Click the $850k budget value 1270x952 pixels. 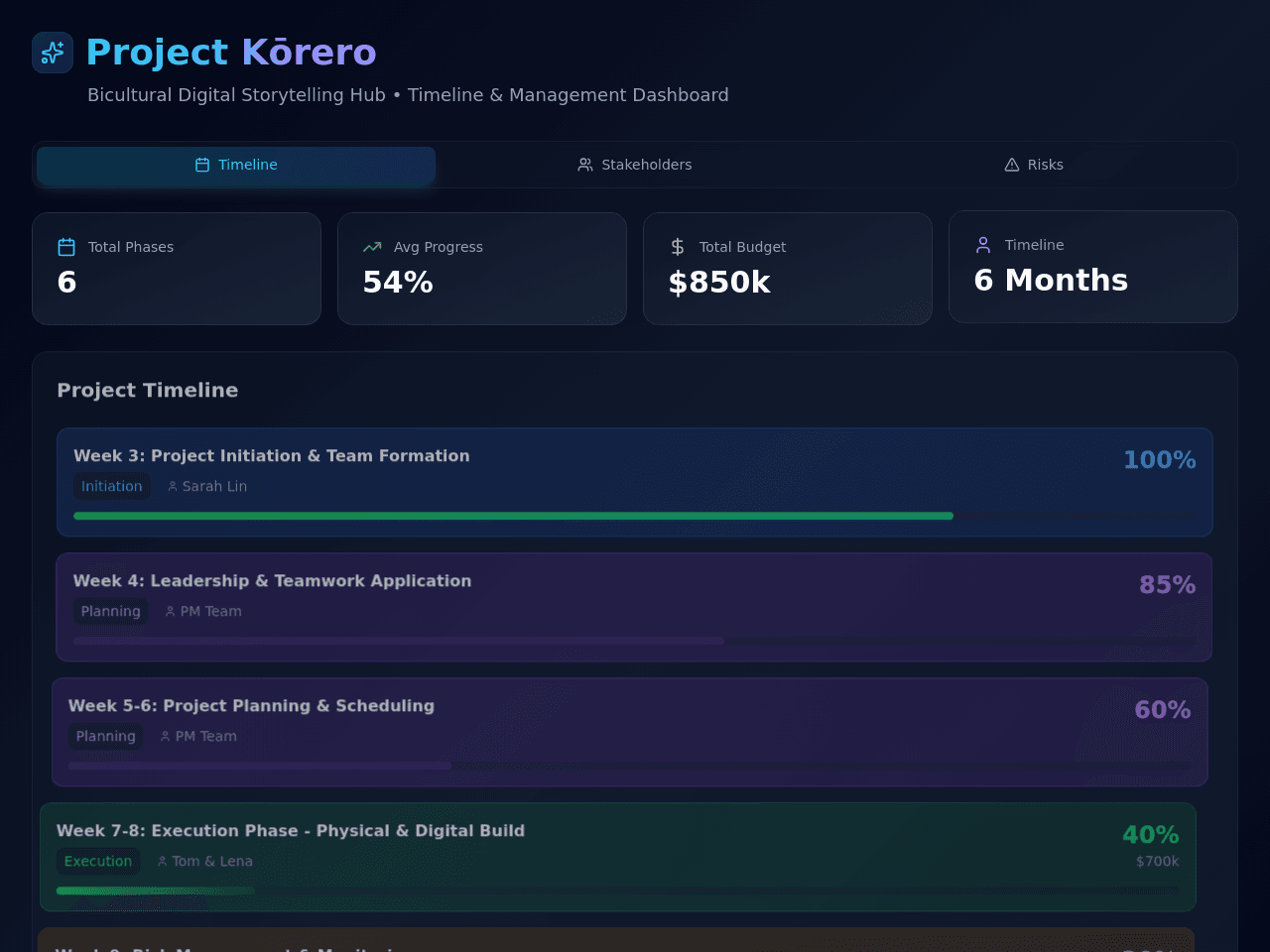point(719,283)
